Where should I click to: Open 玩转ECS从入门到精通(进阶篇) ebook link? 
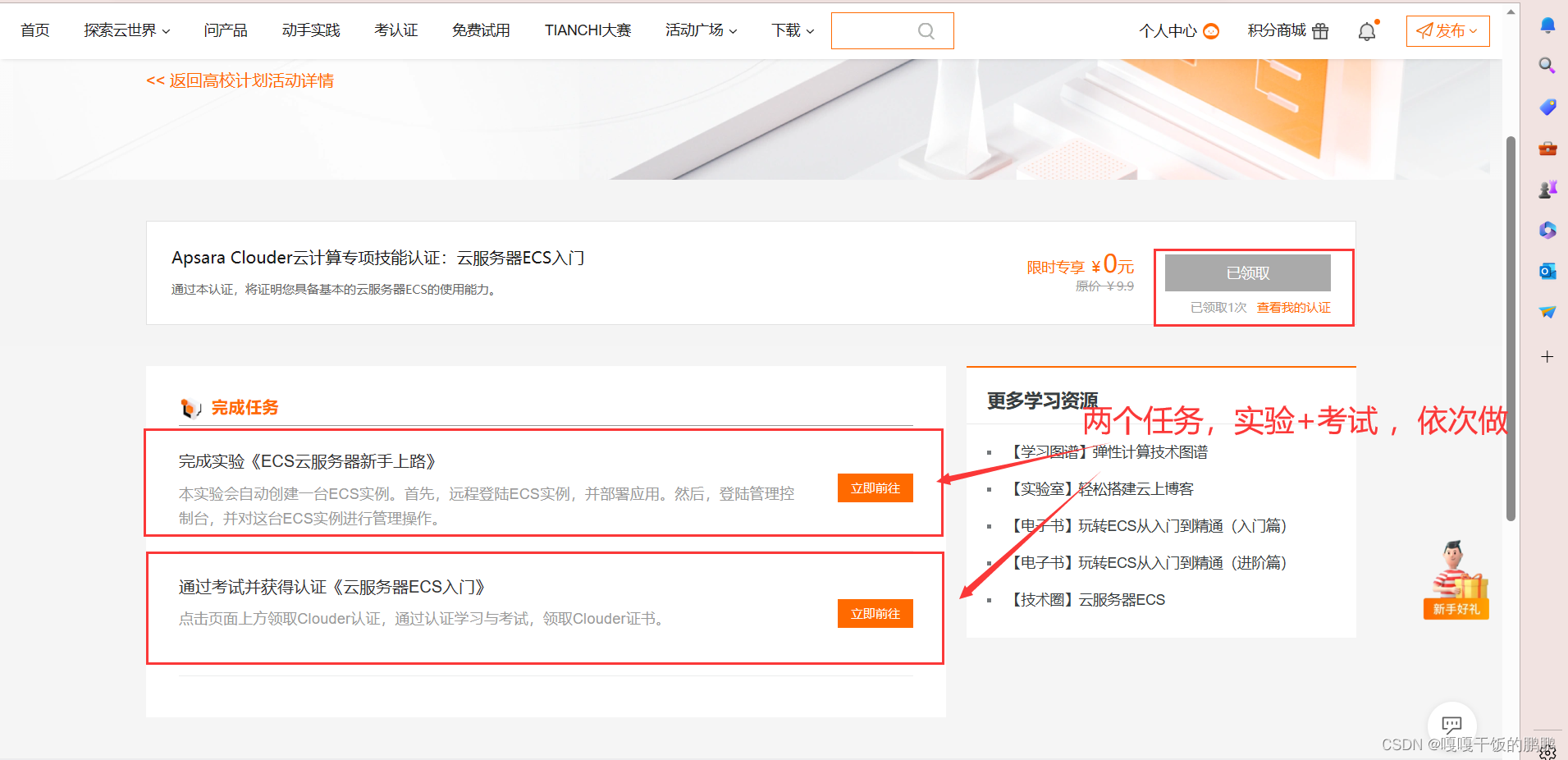1149,563
